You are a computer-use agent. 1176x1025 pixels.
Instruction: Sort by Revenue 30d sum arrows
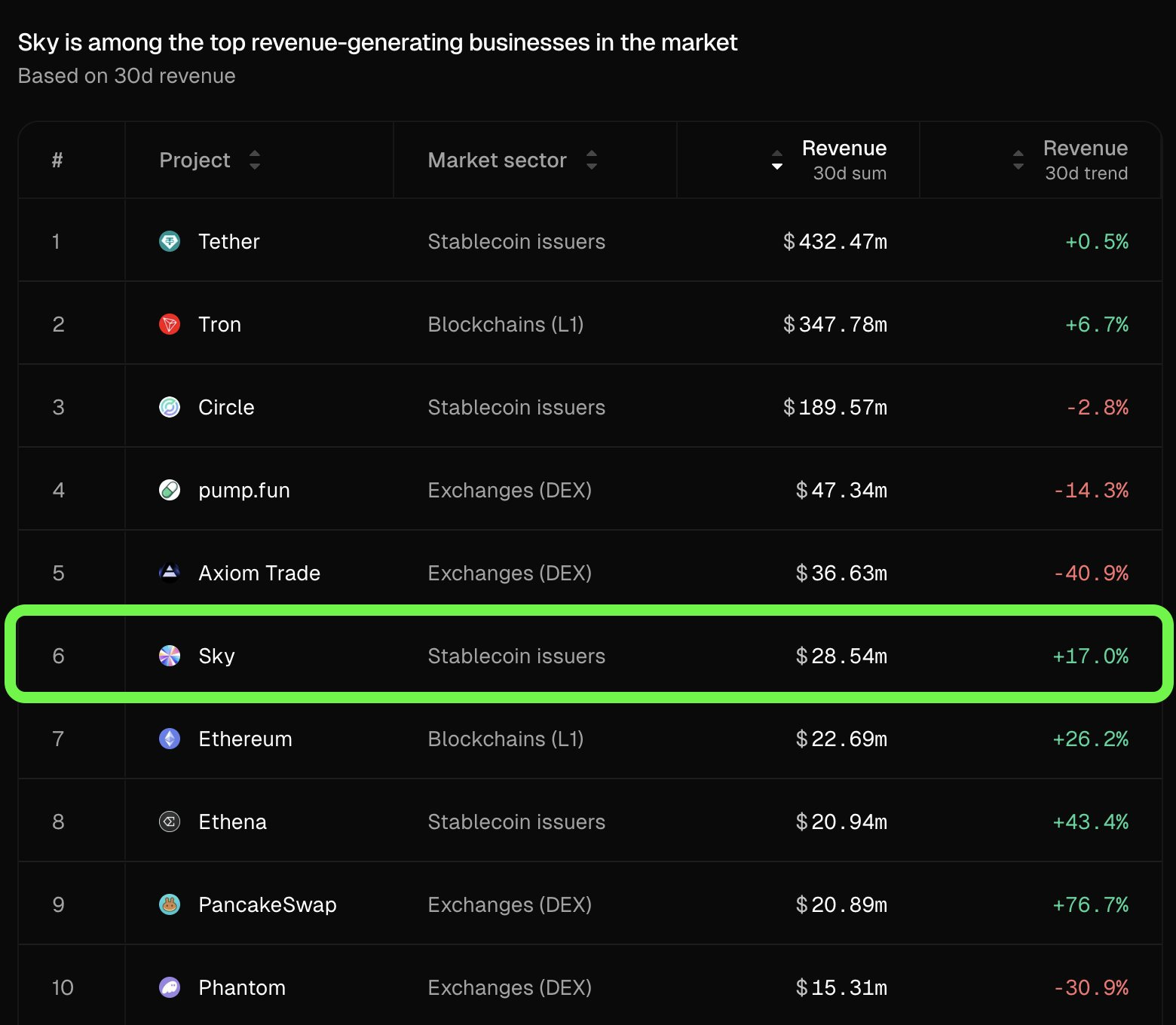777,160
